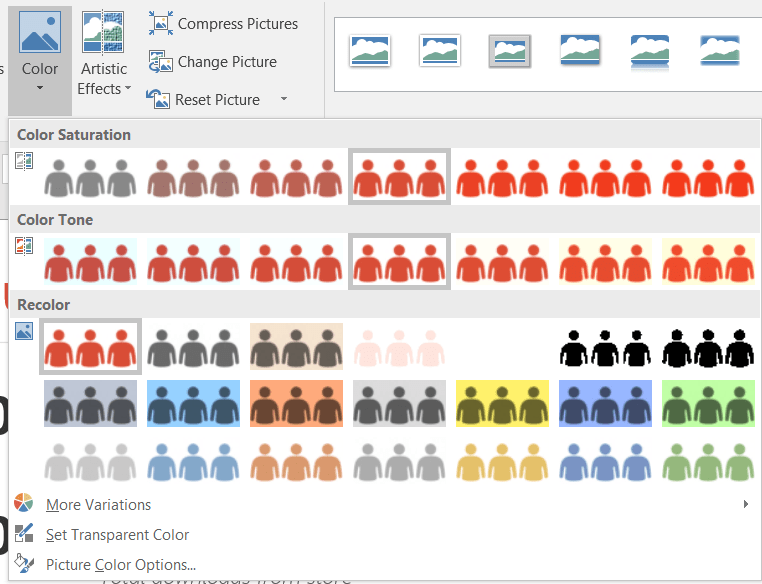Click the Reset Picture icon
Image resolution: width=762 pixels, height=584 pixels.
[158, 99]
